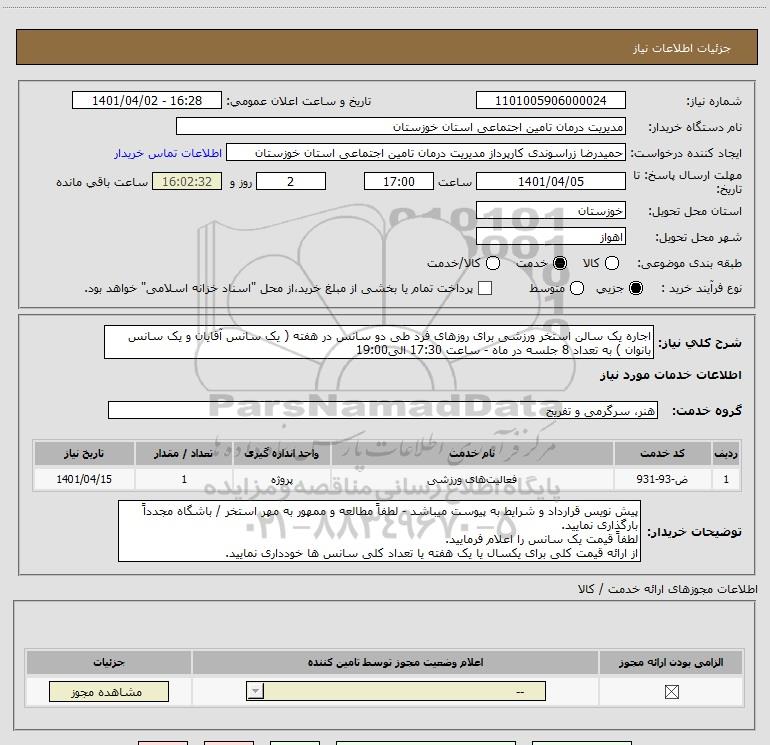This screenshot has width=770, height=745.
Task: Click request creator name field
Action: tap(426, 153)
